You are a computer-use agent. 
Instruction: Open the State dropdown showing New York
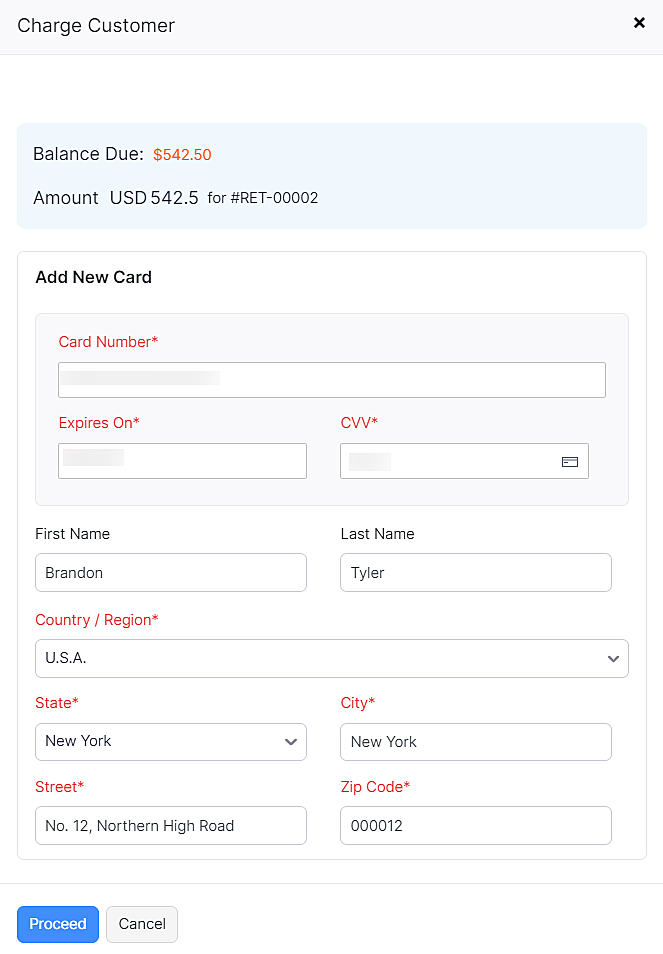coord(160,742)
